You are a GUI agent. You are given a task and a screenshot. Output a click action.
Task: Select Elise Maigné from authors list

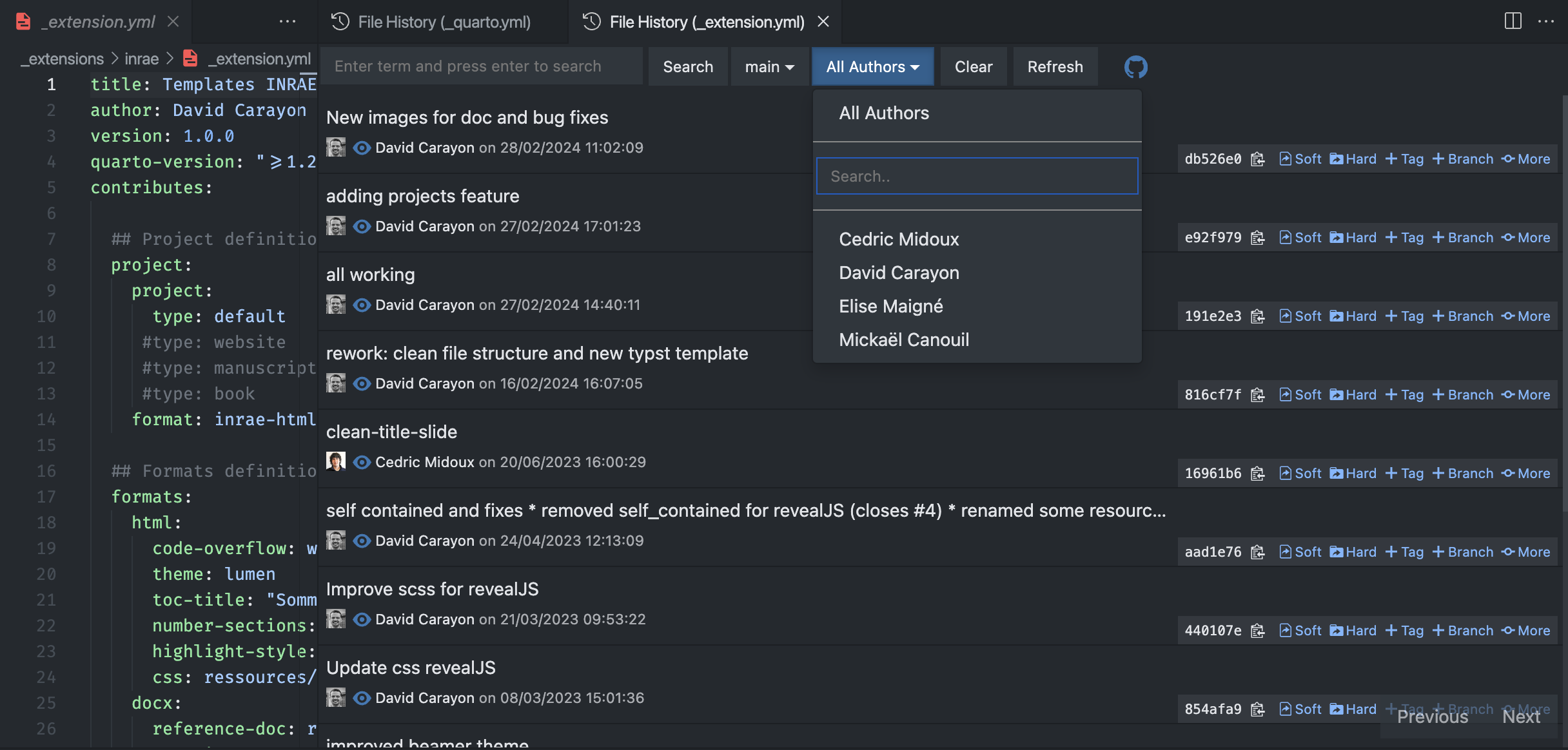click(x=890, y=306)
